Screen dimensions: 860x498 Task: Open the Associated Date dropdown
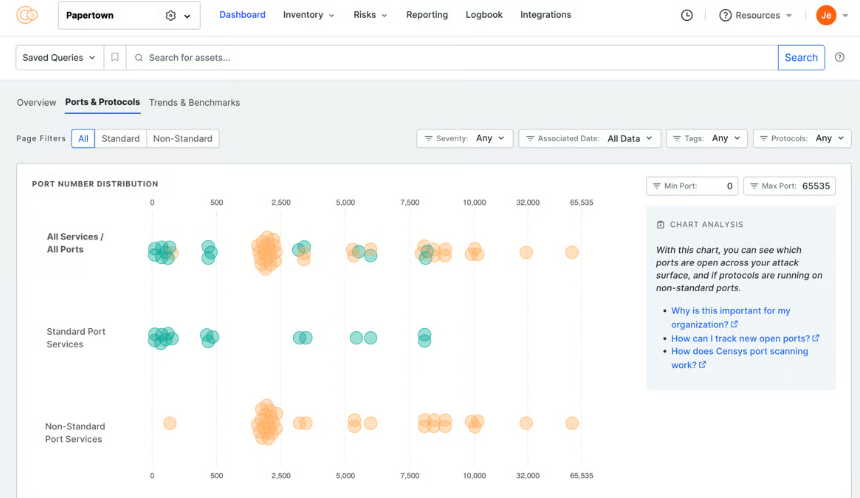pos(589,138)
